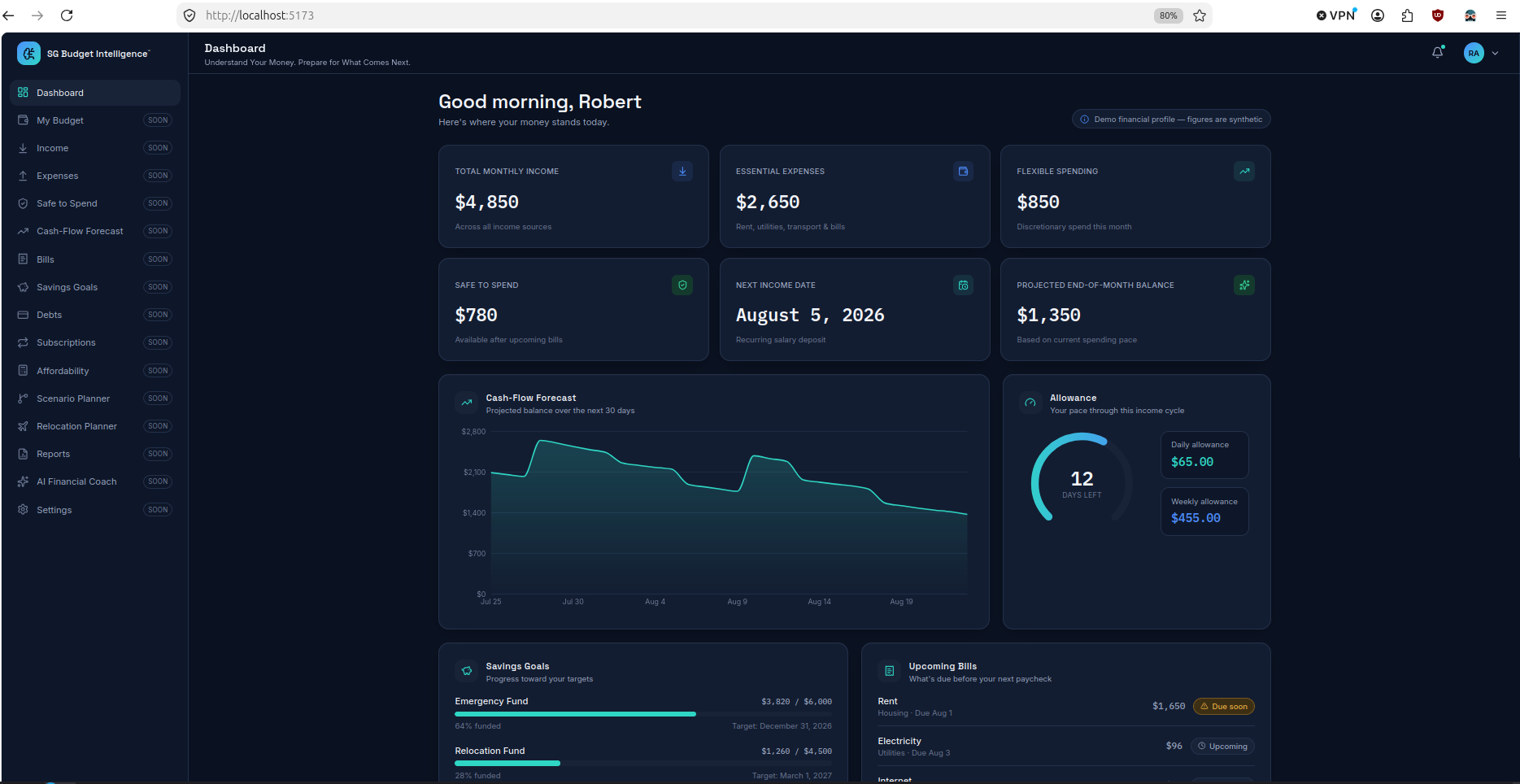Viewport: 1520px width, 784px height.
Task: Select Dashboard in the sidebar
Action: (95, 93)
